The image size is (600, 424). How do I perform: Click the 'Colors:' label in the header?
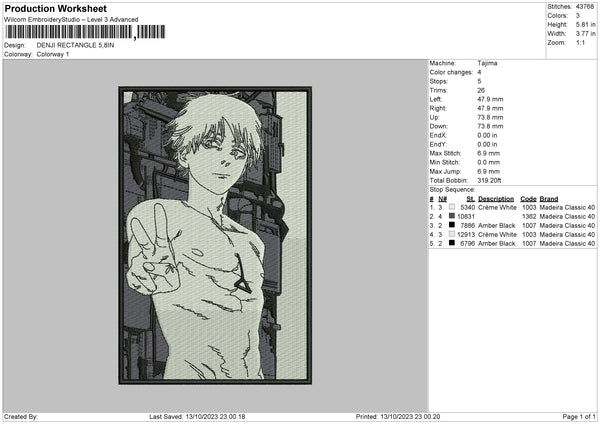click(x=557, y=16)
